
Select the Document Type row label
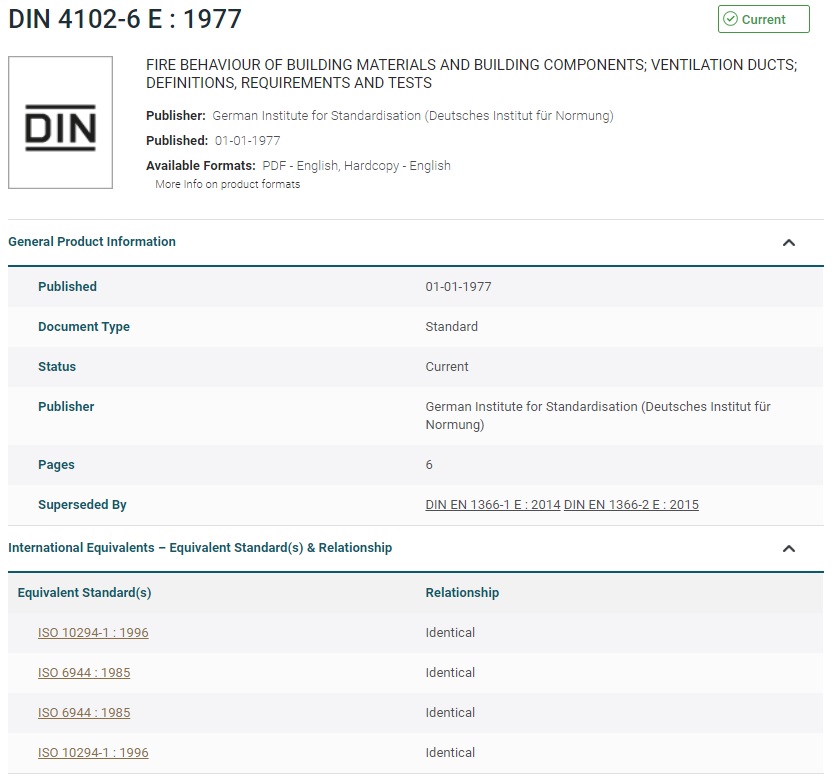point(84,327)
